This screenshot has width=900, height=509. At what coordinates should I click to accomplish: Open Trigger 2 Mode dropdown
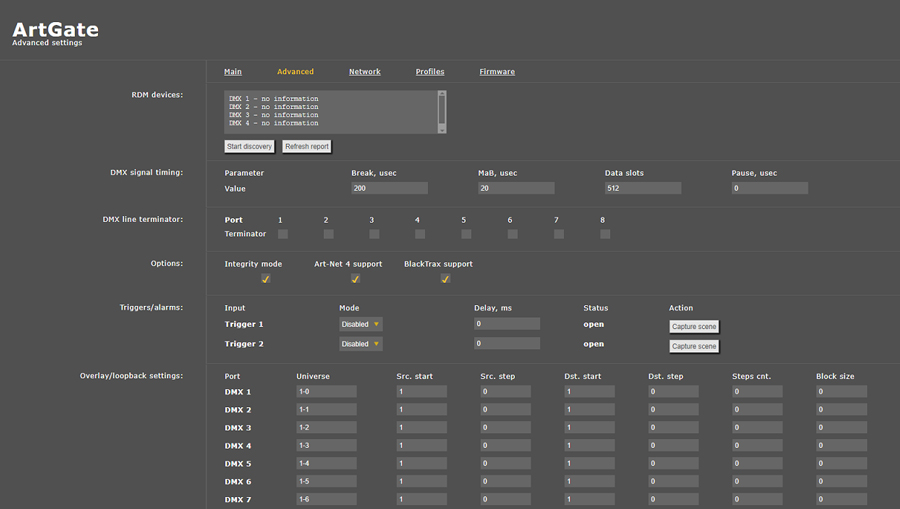point(360,344)
